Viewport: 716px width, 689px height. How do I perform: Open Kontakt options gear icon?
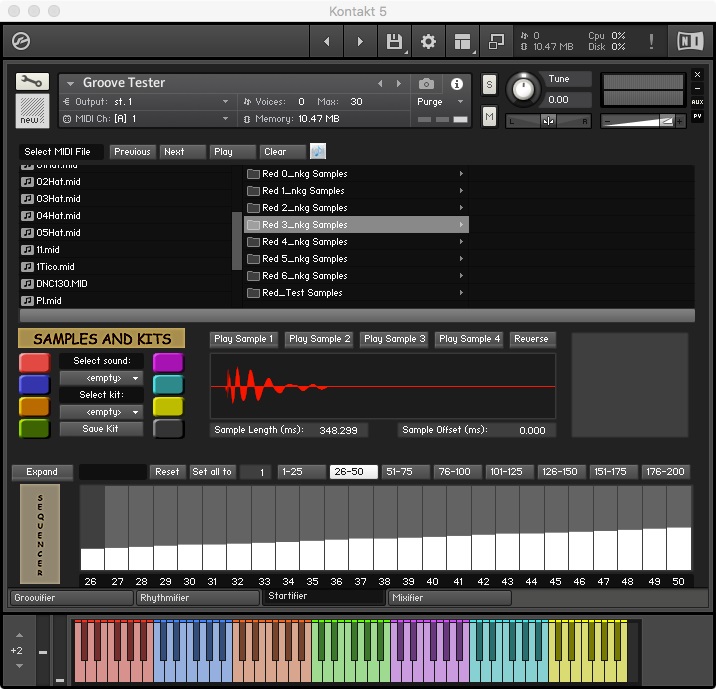pyautogui.click(x=428, y=42)
